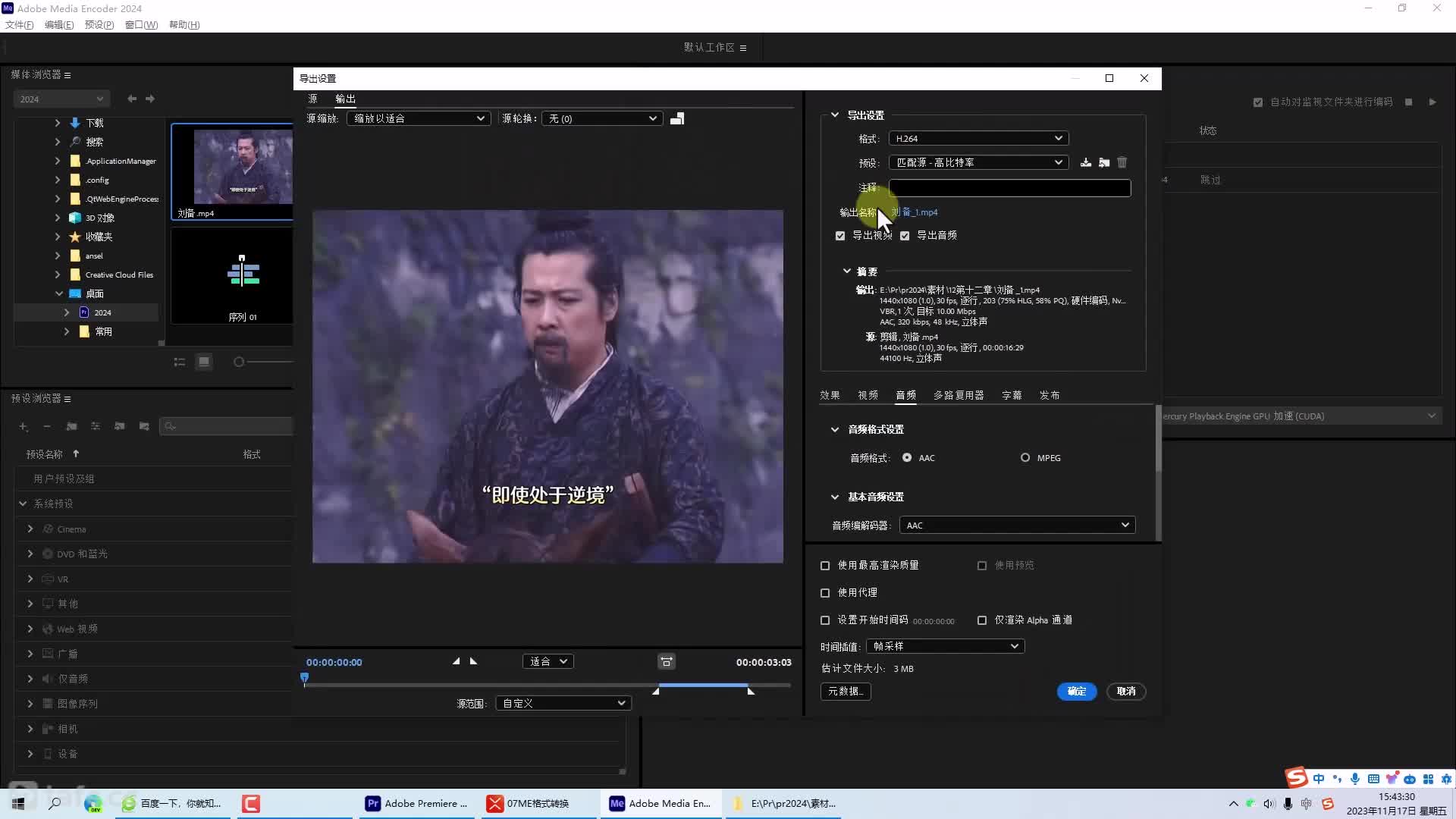Enable 设置开始时间码 checkbox
Screen dimensions: 1456x819
[825, 620]
